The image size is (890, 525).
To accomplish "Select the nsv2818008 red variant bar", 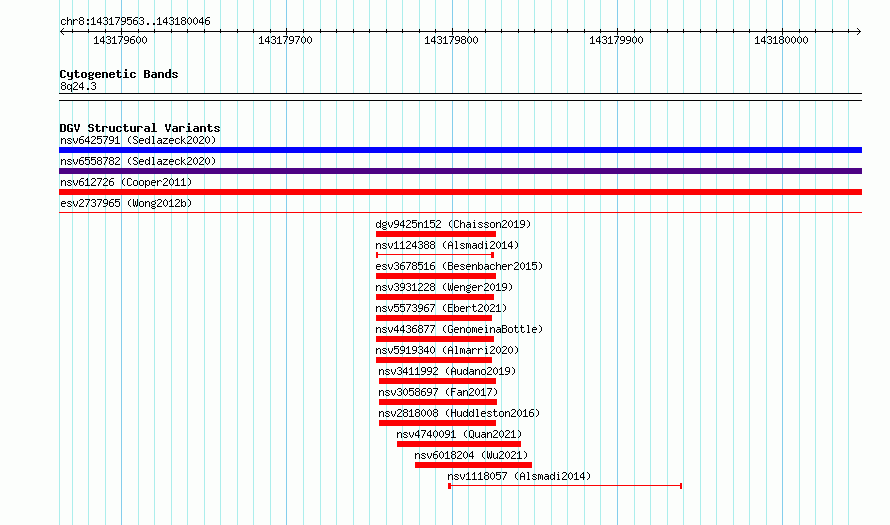I will 437,423.
